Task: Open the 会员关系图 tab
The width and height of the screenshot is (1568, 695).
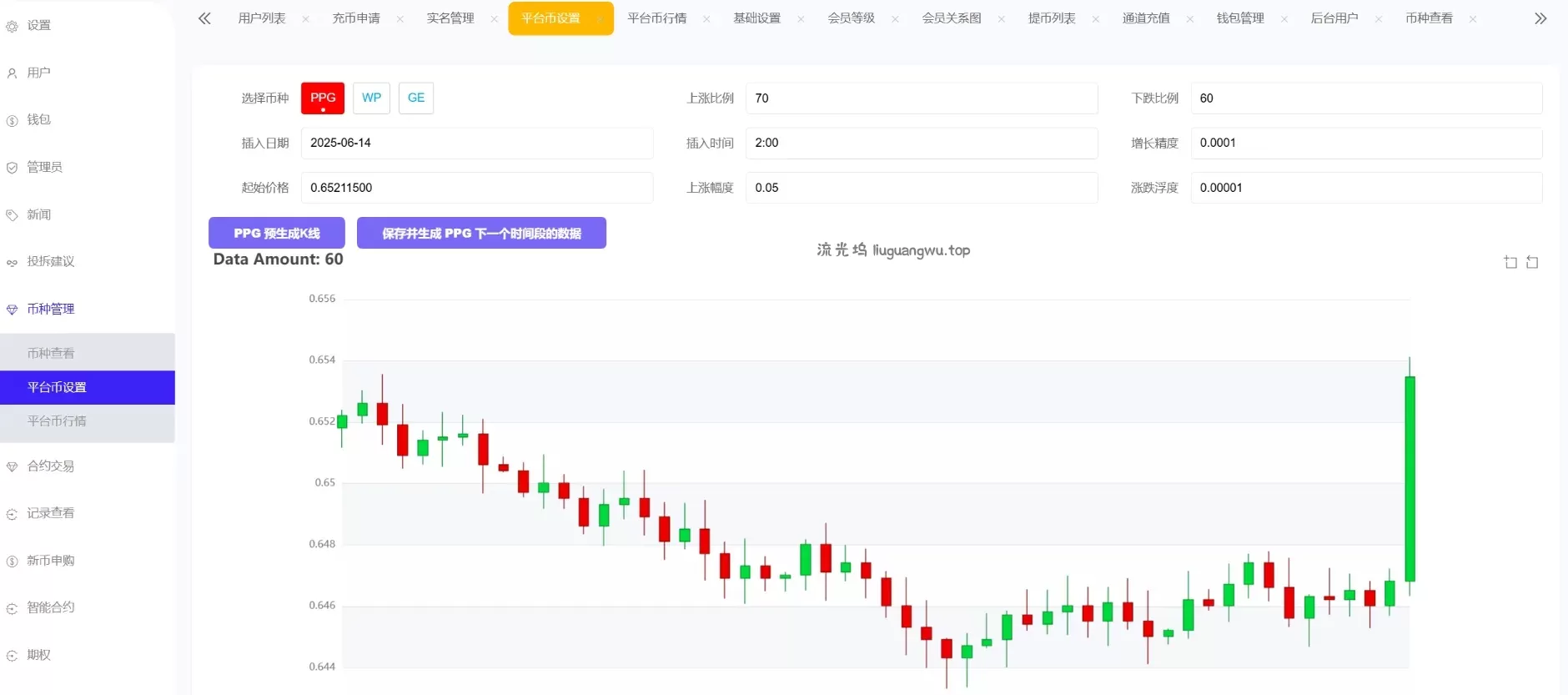Action: click(951, 18)
